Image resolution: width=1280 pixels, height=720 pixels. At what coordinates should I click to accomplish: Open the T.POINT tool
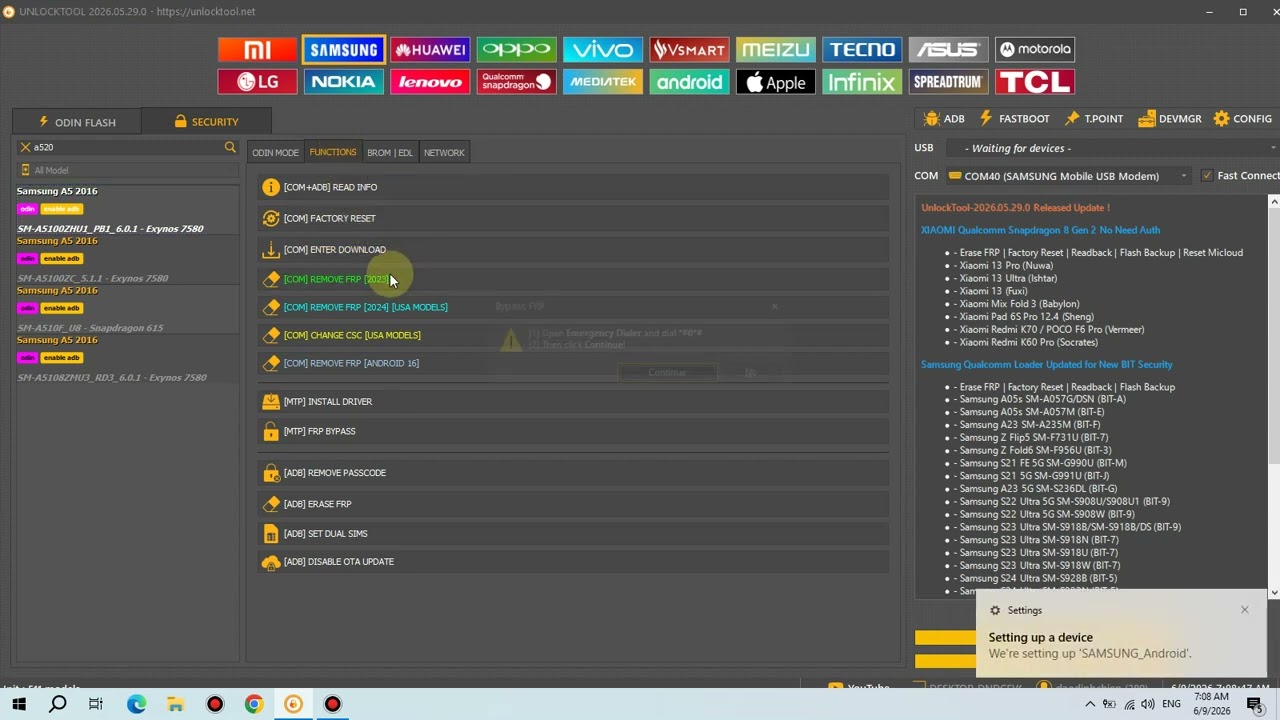coord(1093,119)
